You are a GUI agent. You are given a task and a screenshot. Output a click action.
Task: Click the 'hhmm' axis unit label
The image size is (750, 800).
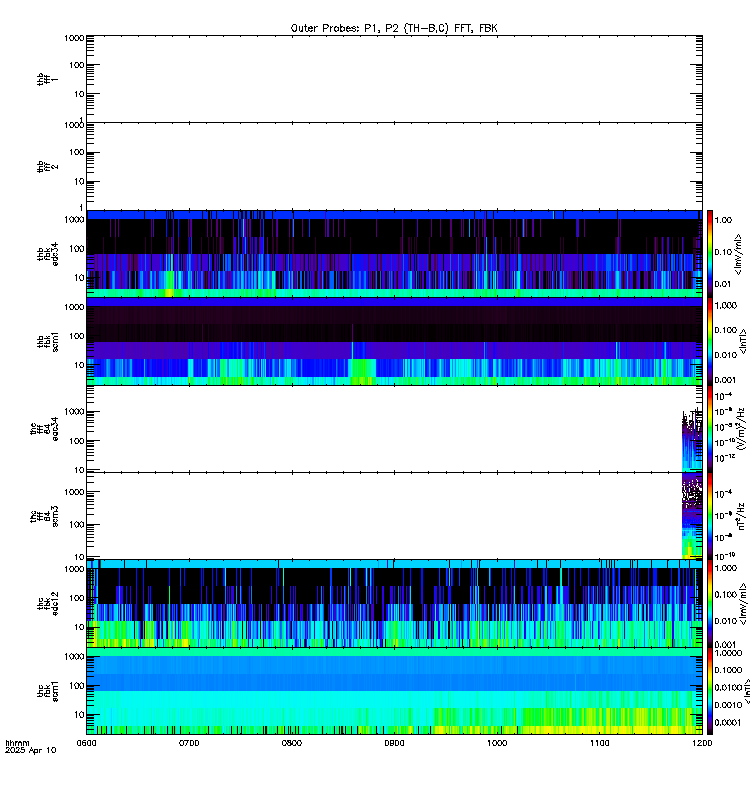(x=17, y=743)
